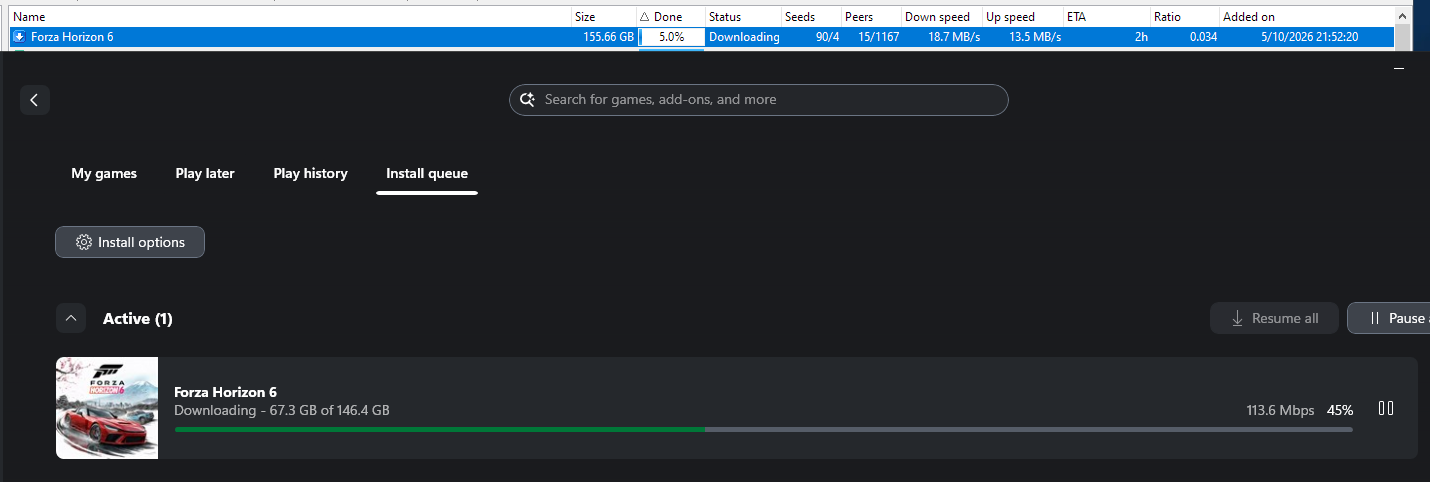Sort torrents by Peers column
The image size is (1430, 482).
point(870,17)
